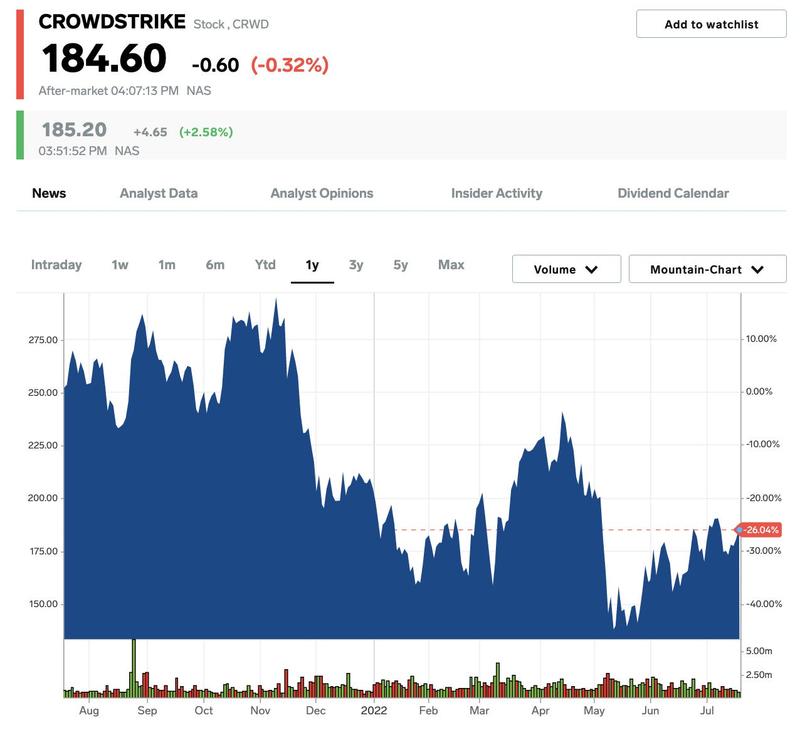
Task: Click the 185.20 closing price
Action: pos(74,130)
